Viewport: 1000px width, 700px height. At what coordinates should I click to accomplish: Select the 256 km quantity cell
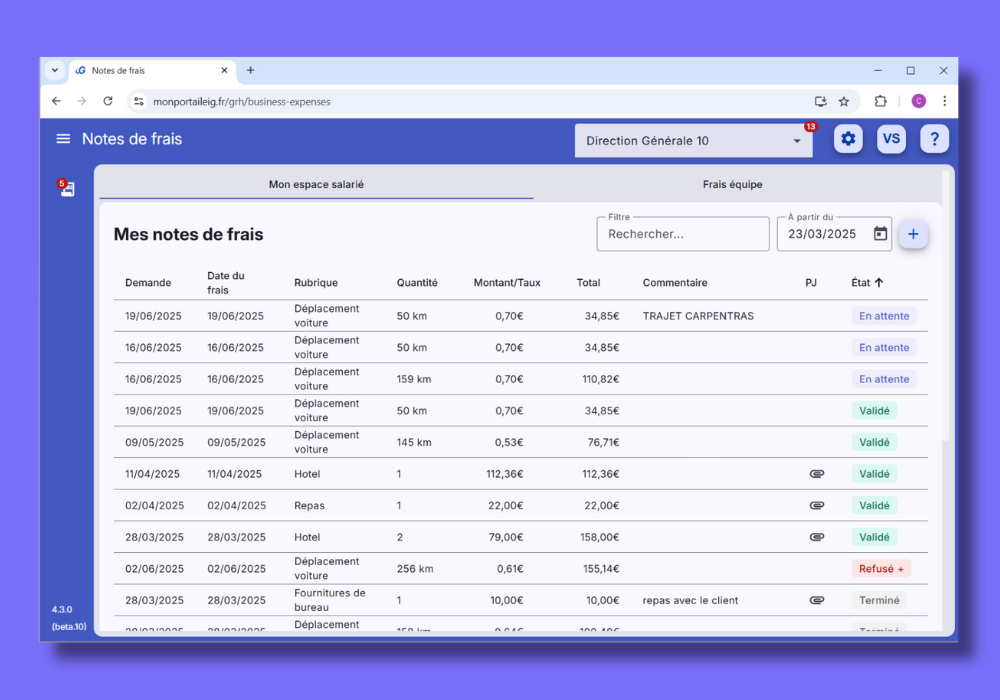415,569
